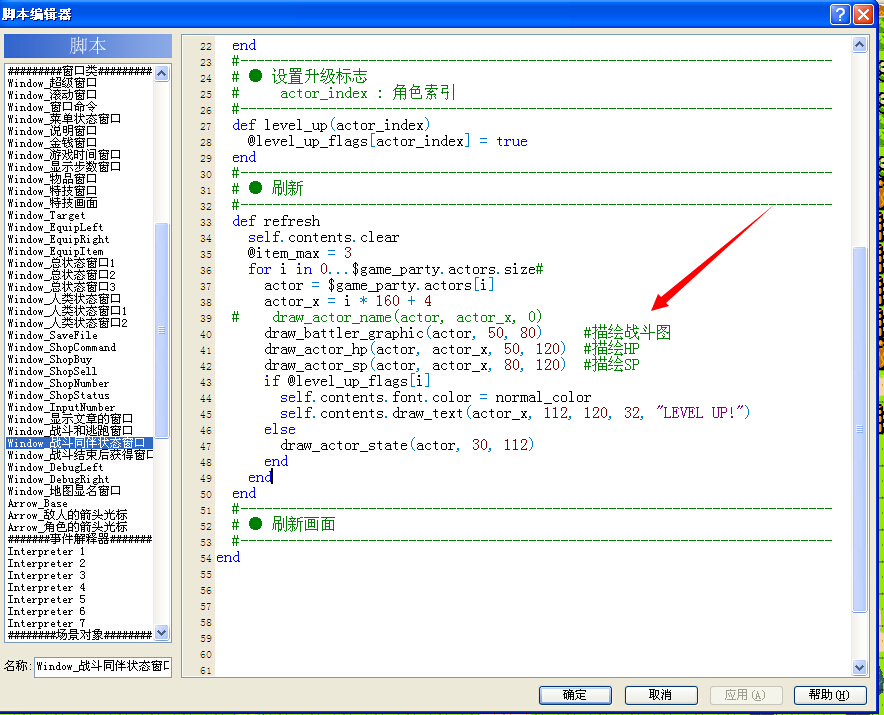Select the code editor vertical scrollbar thumb
Screen dimensions: 884x715
pos(859,429)
